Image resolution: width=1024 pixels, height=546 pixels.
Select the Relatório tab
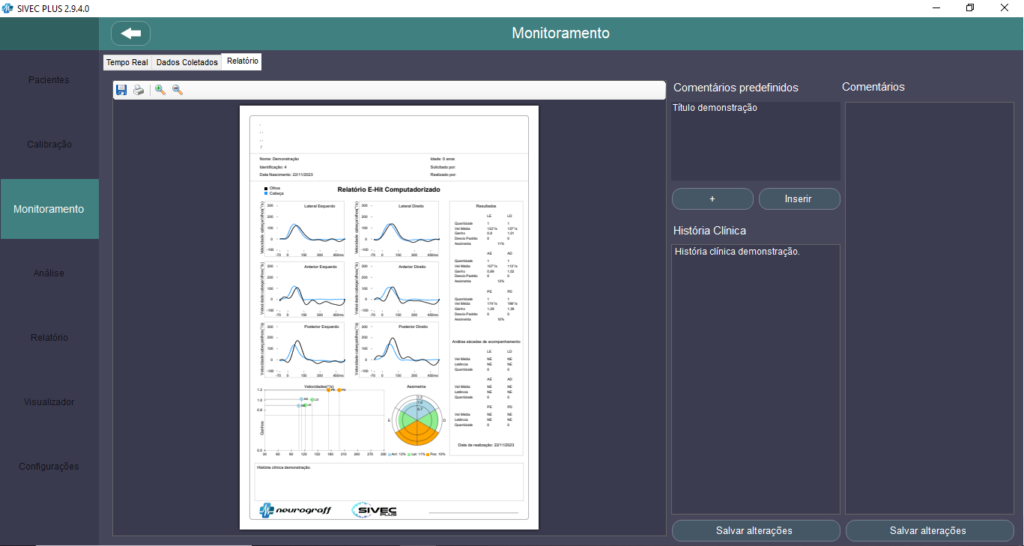tap(242, 62)
